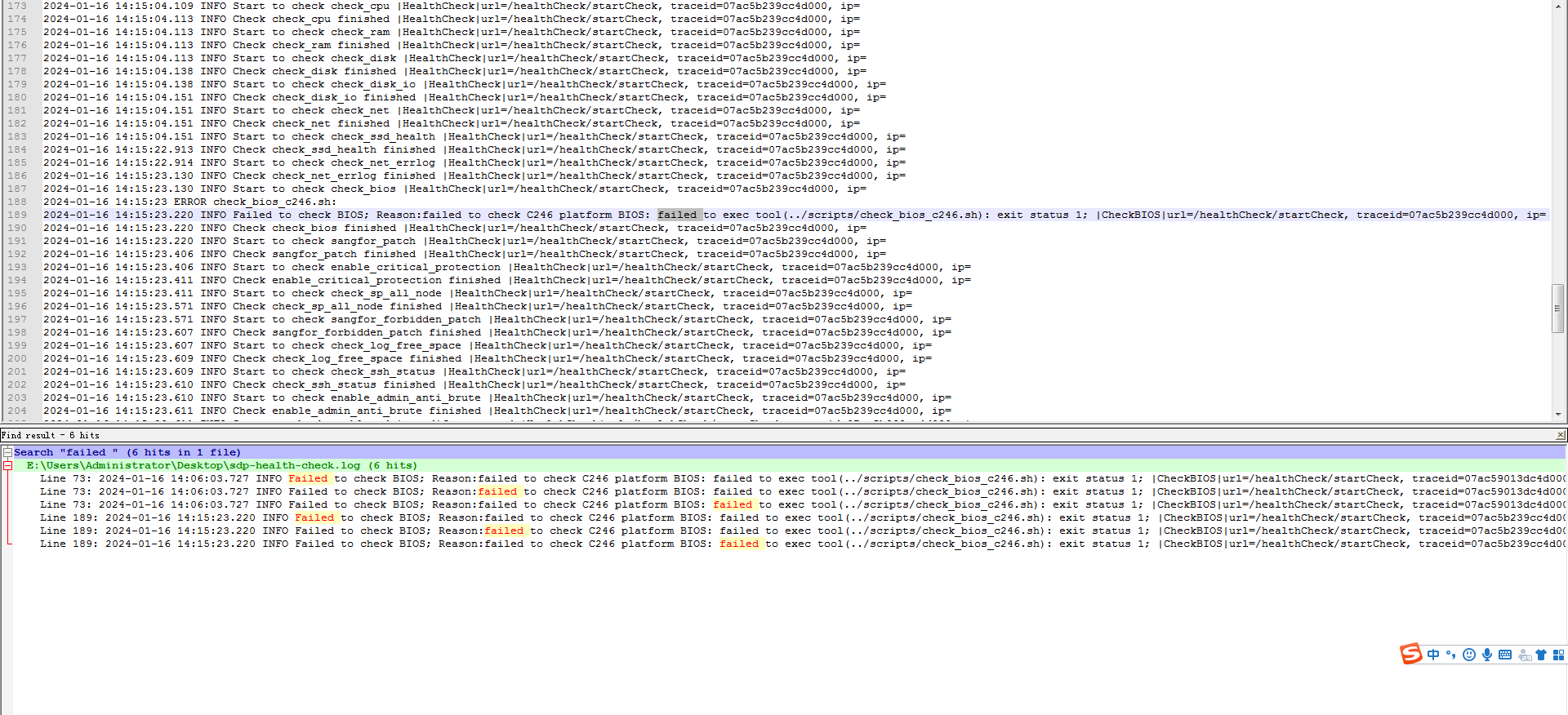Open the emoji smiley panel
The image size is (1568, 715).
1468,655
